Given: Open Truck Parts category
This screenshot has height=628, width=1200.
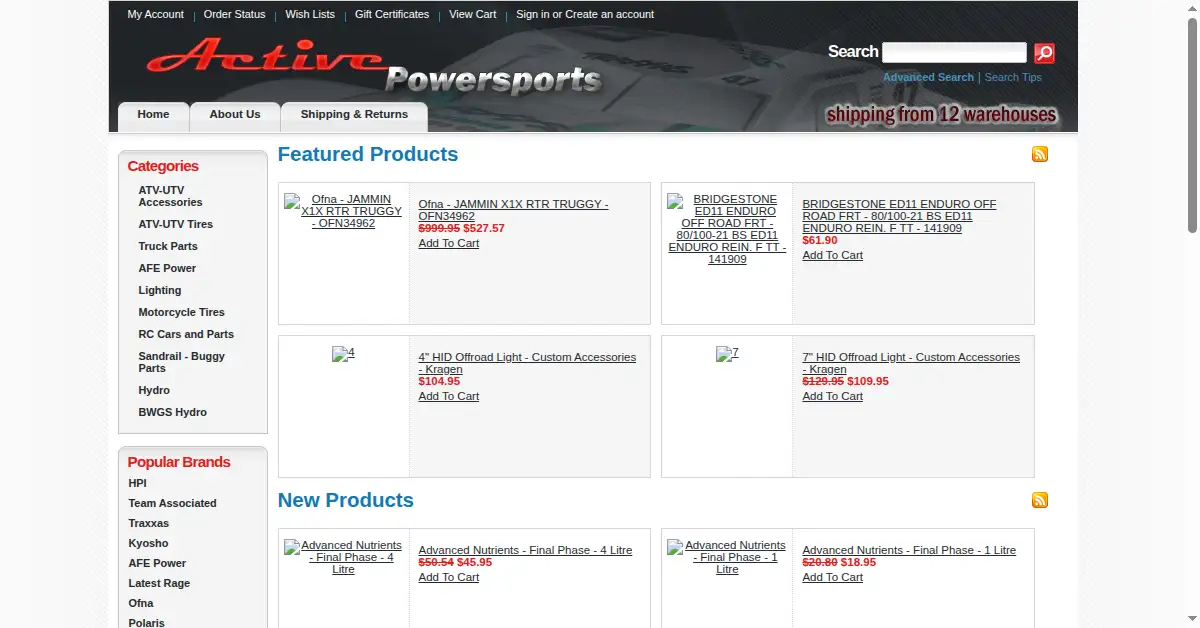Looking at the screenshot, I should [168, 246].
